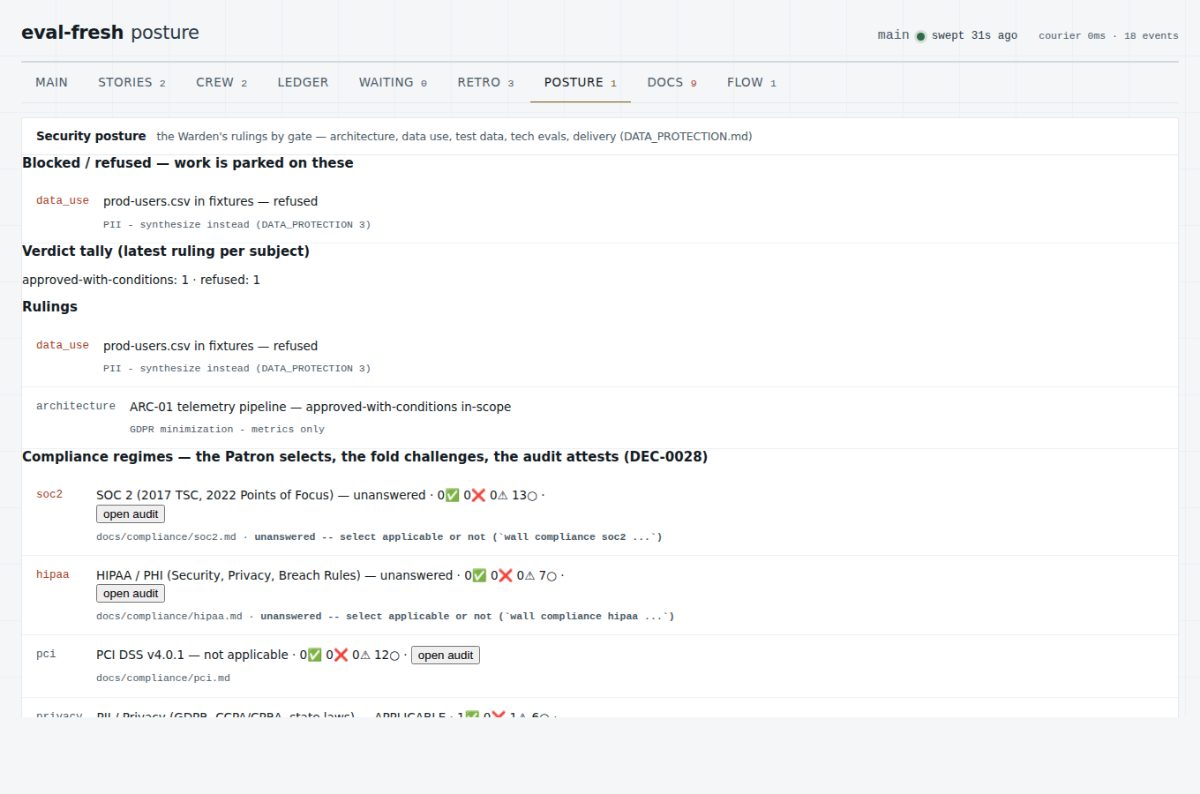Viewport: 1200px width, 794px height.
Task: Go to the CREW tab
Action: point(221,82)
